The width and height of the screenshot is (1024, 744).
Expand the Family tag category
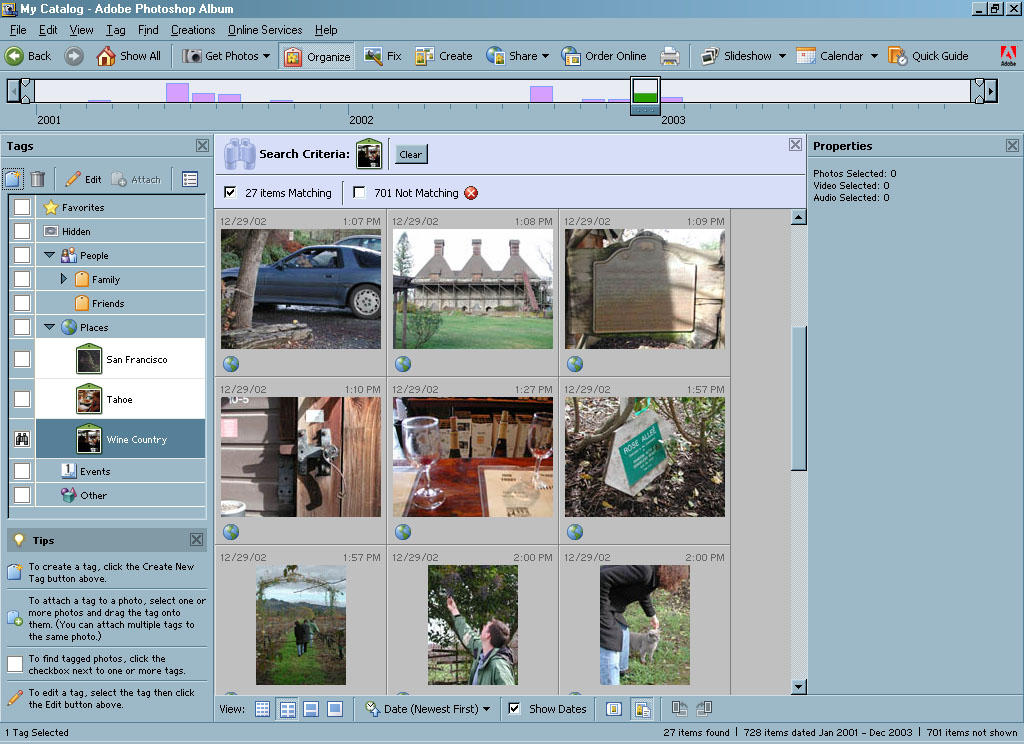(64, 279)
